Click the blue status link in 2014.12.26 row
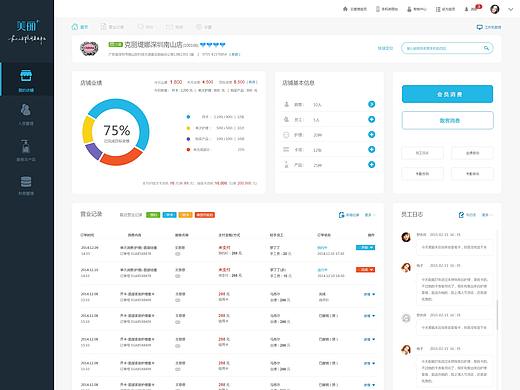520x390 pixels. click(322, 248)
